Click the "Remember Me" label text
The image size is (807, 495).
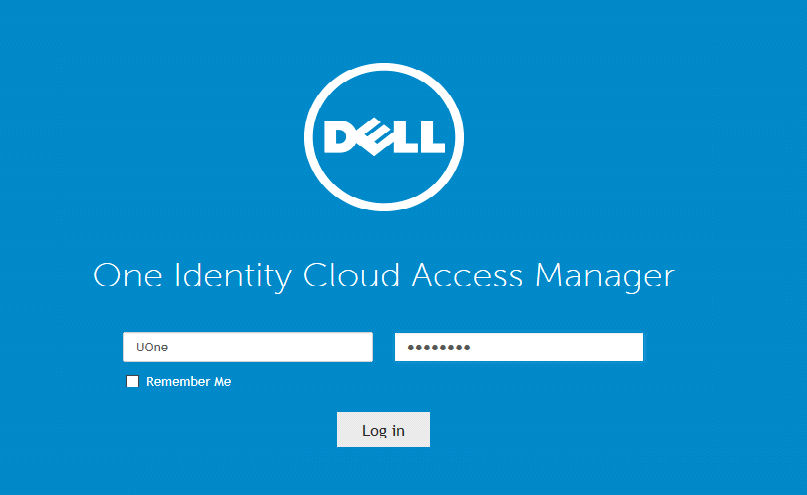(188, 381)
